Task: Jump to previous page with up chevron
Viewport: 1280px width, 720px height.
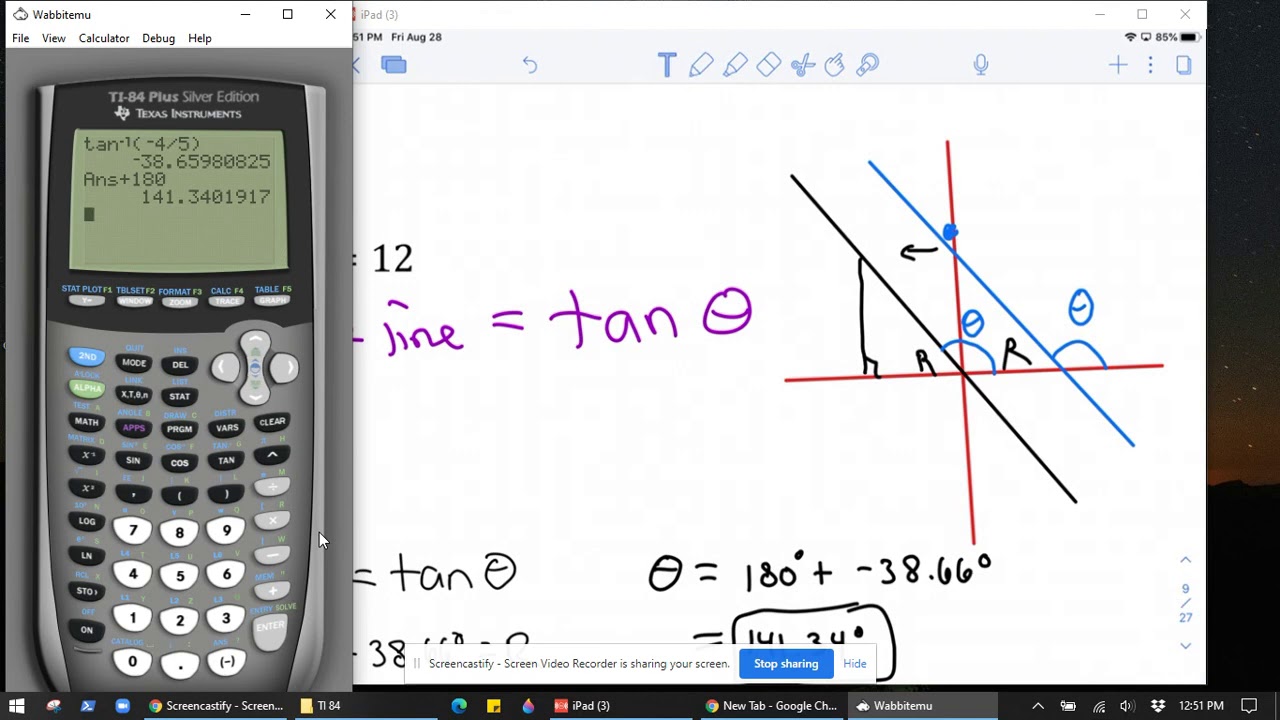Action: (x=1185, y=560)
